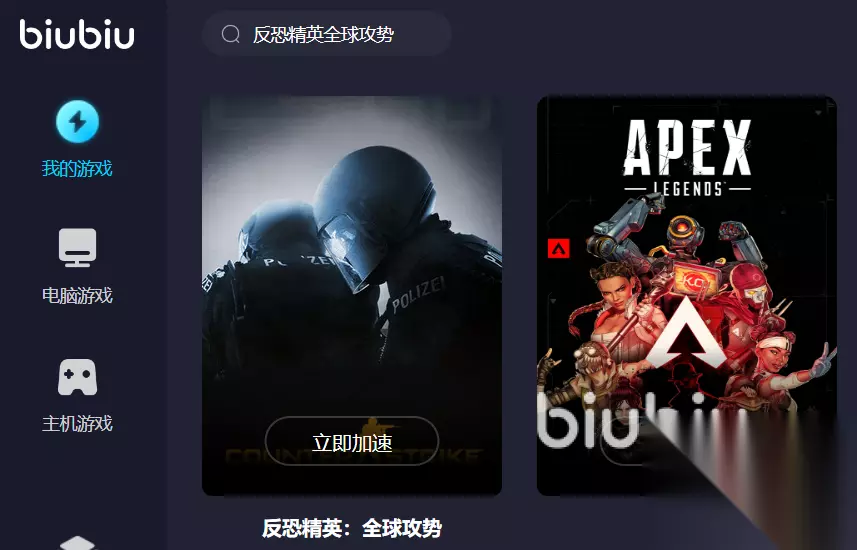Switch to the 电脑游戏 text label

pyautogui.click(x=77, y=296)
